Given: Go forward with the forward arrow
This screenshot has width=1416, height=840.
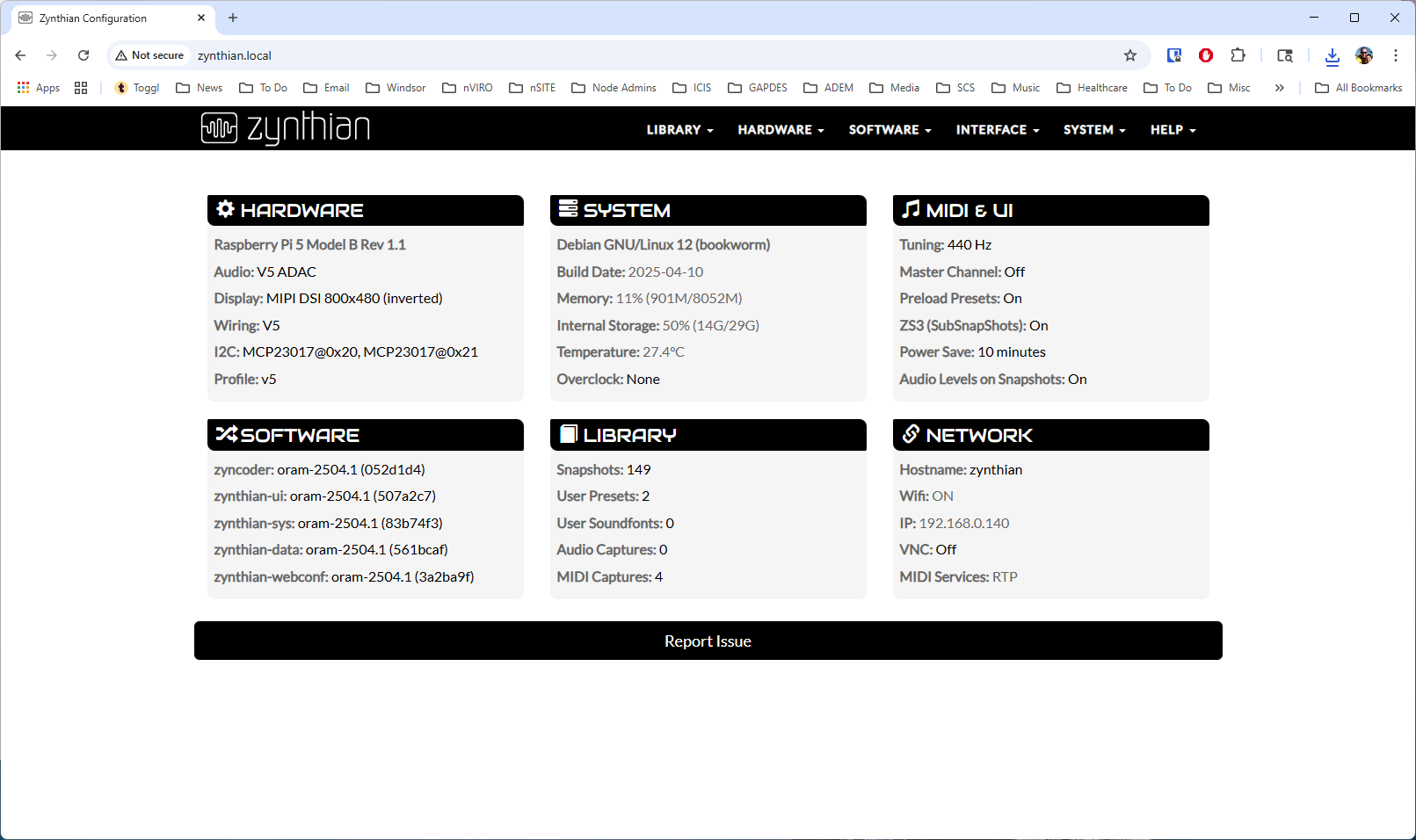Looking at the screenshot, I should coord(52,55).
